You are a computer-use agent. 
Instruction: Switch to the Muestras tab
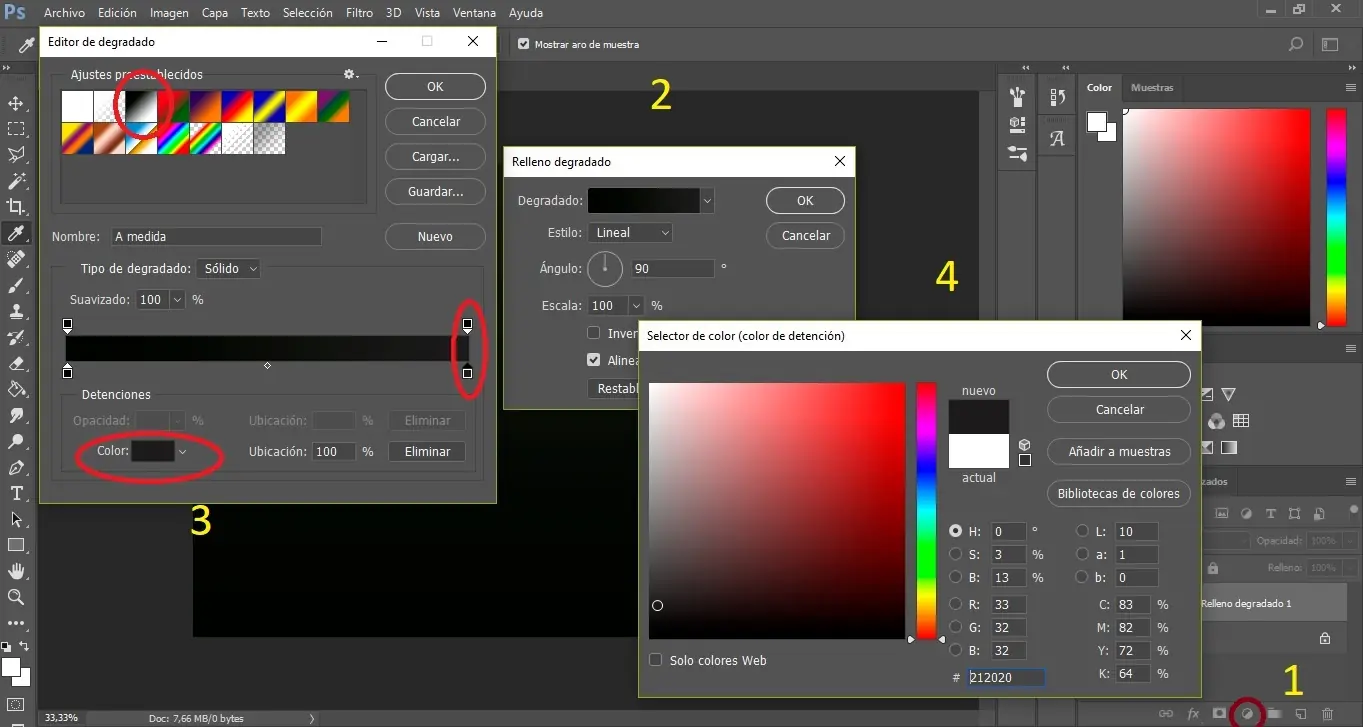pyautogui.click(x=1152, y=88)
